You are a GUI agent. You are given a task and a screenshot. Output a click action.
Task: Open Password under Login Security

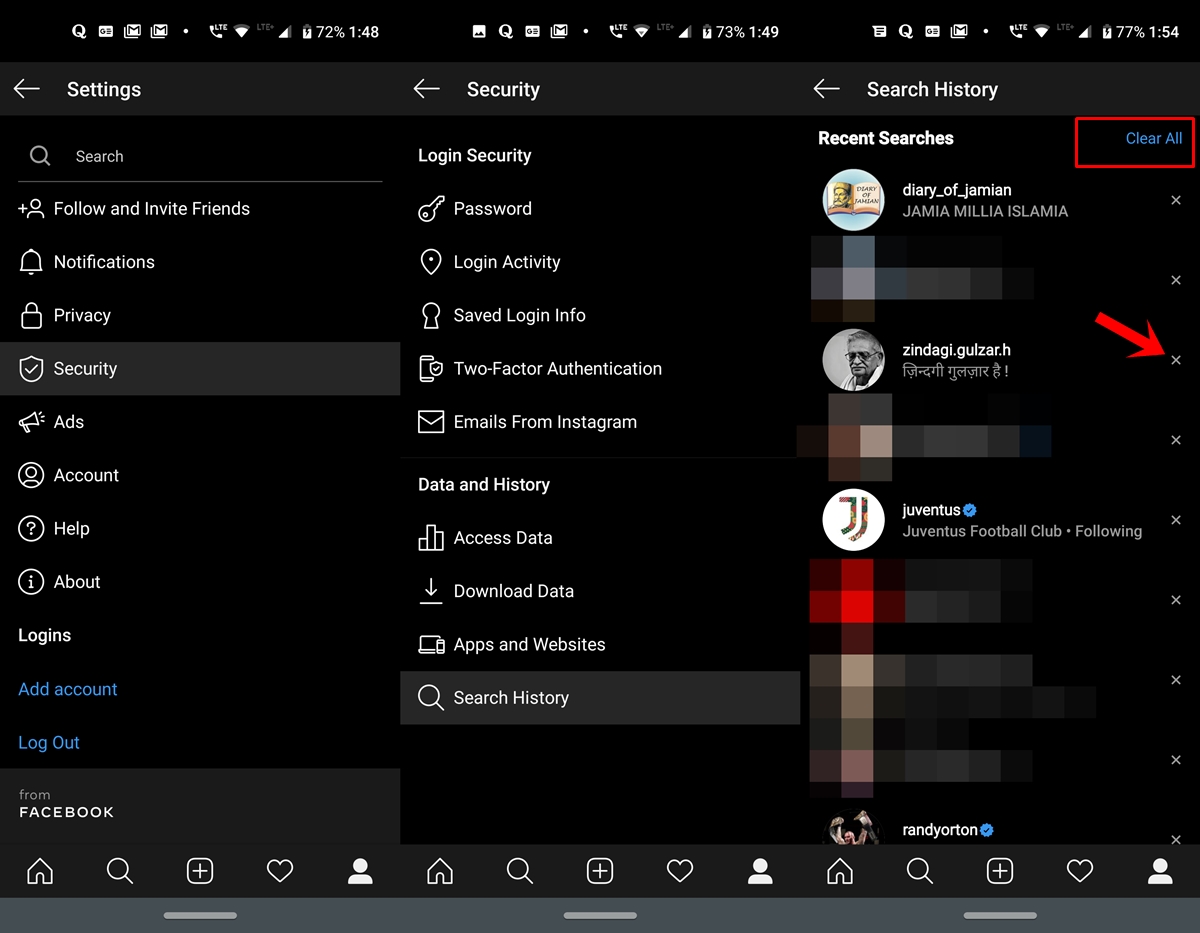600,209
